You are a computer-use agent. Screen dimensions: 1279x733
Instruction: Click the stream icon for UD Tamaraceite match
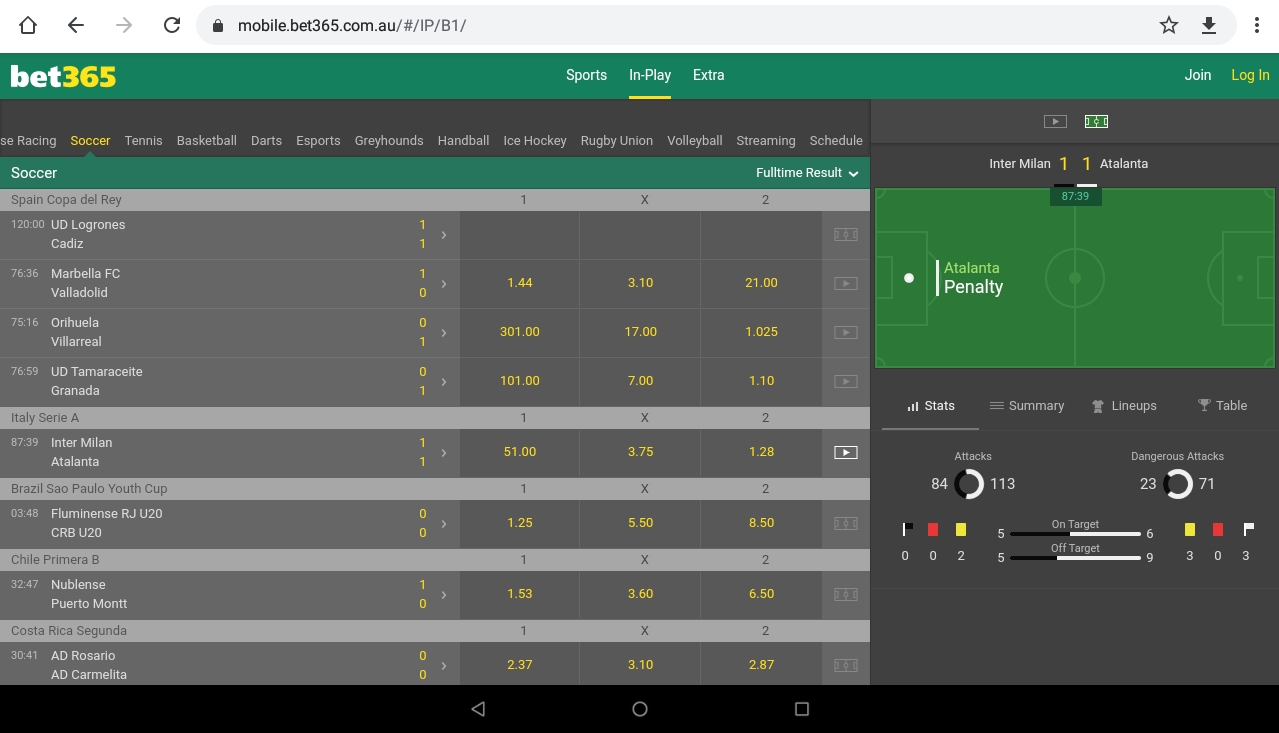(846, 382)
